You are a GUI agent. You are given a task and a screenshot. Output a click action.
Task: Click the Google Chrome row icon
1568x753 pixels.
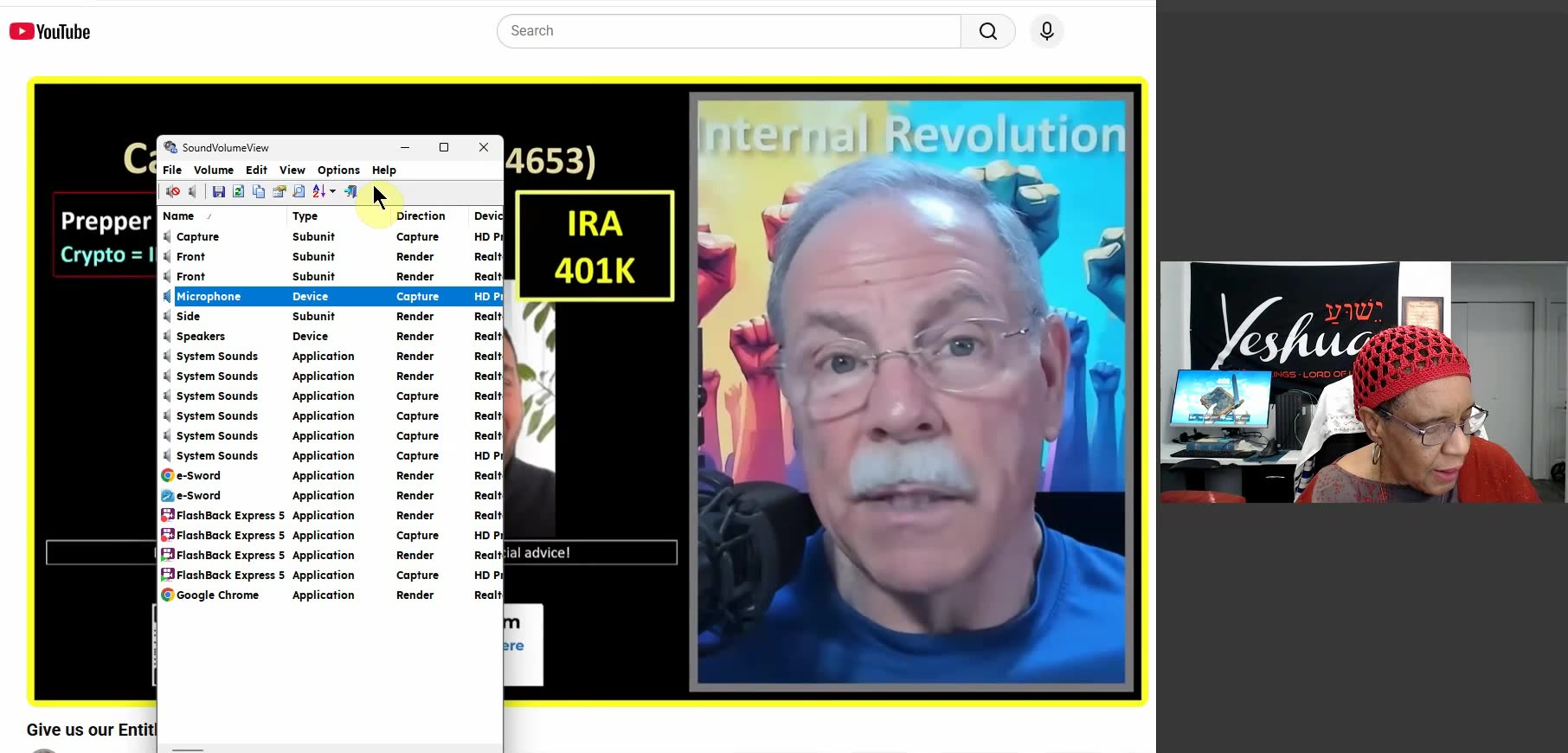(x=168, y=595)
